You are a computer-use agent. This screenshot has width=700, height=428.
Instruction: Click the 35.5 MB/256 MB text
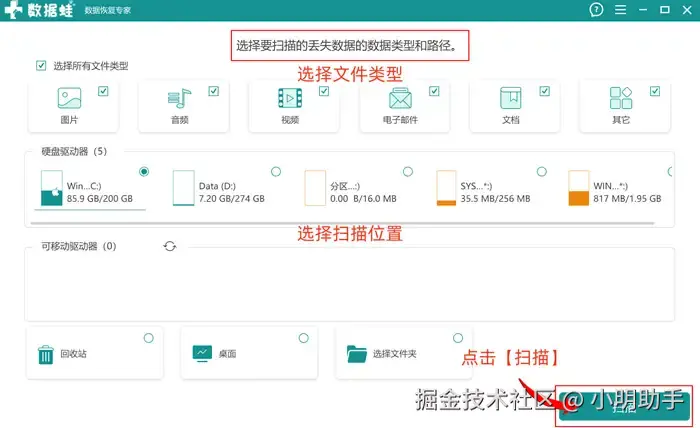pos(496,199)
